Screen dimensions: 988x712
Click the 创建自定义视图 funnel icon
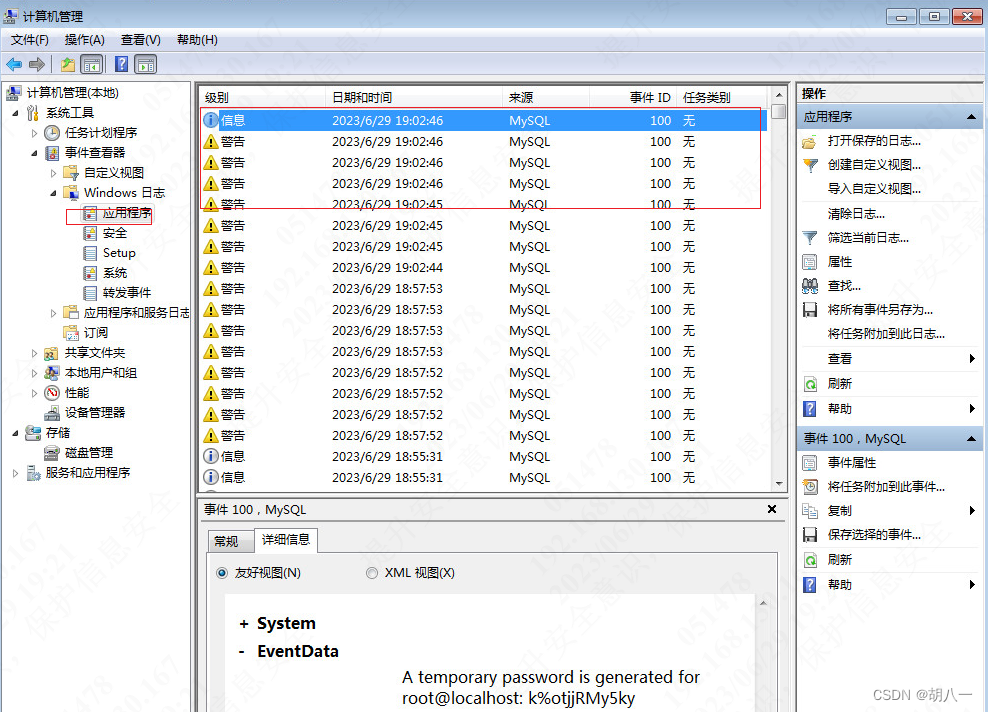pyautogui.click(x=810, y=166)
